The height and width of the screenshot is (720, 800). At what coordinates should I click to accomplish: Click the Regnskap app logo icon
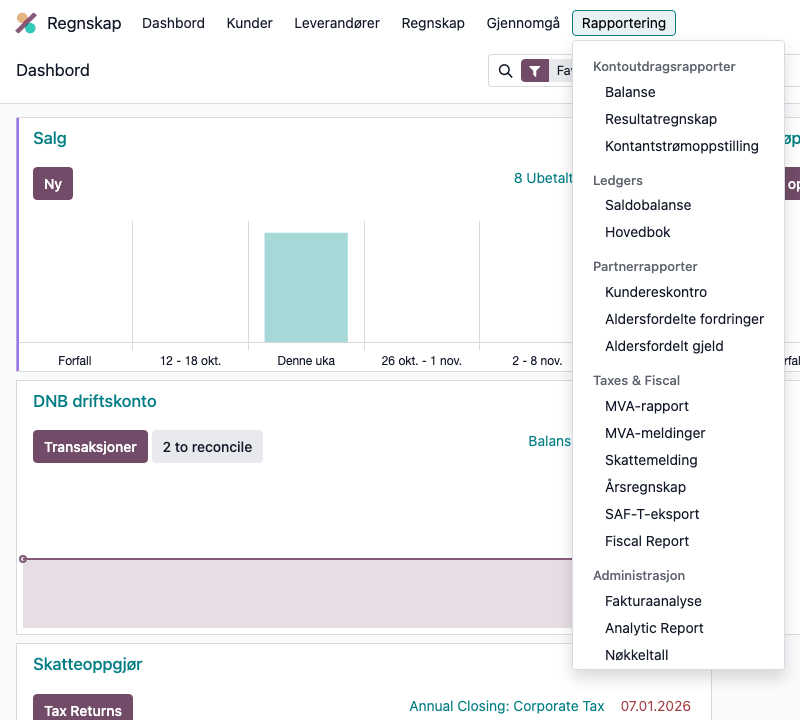click(x=26, y=23)
